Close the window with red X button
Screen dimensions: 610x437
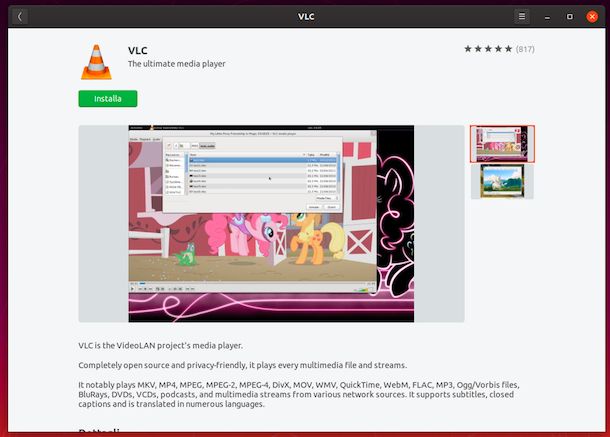click(x=592, y=17)
